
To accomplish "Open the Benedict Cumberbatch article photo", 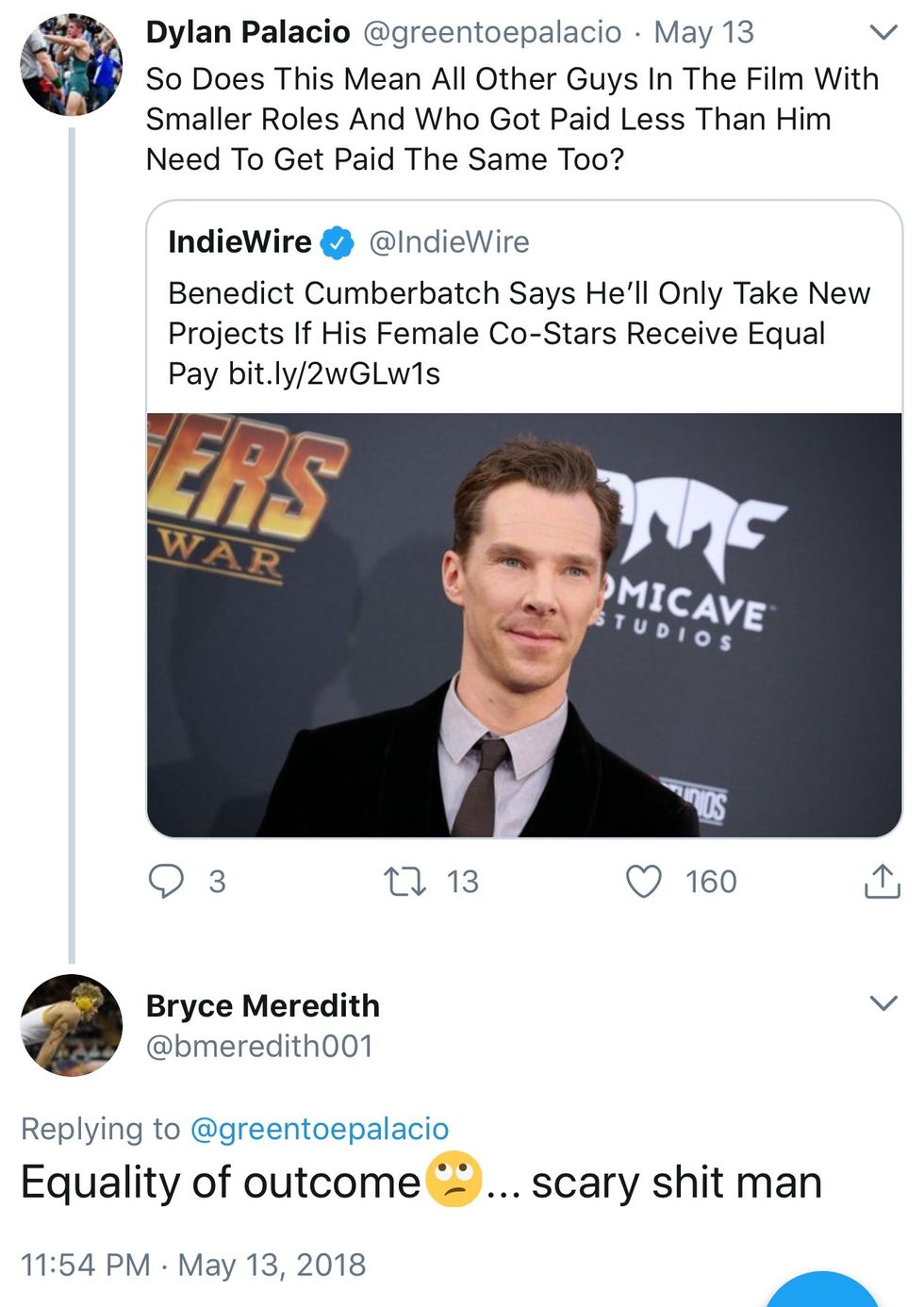I will coord(524,624).
